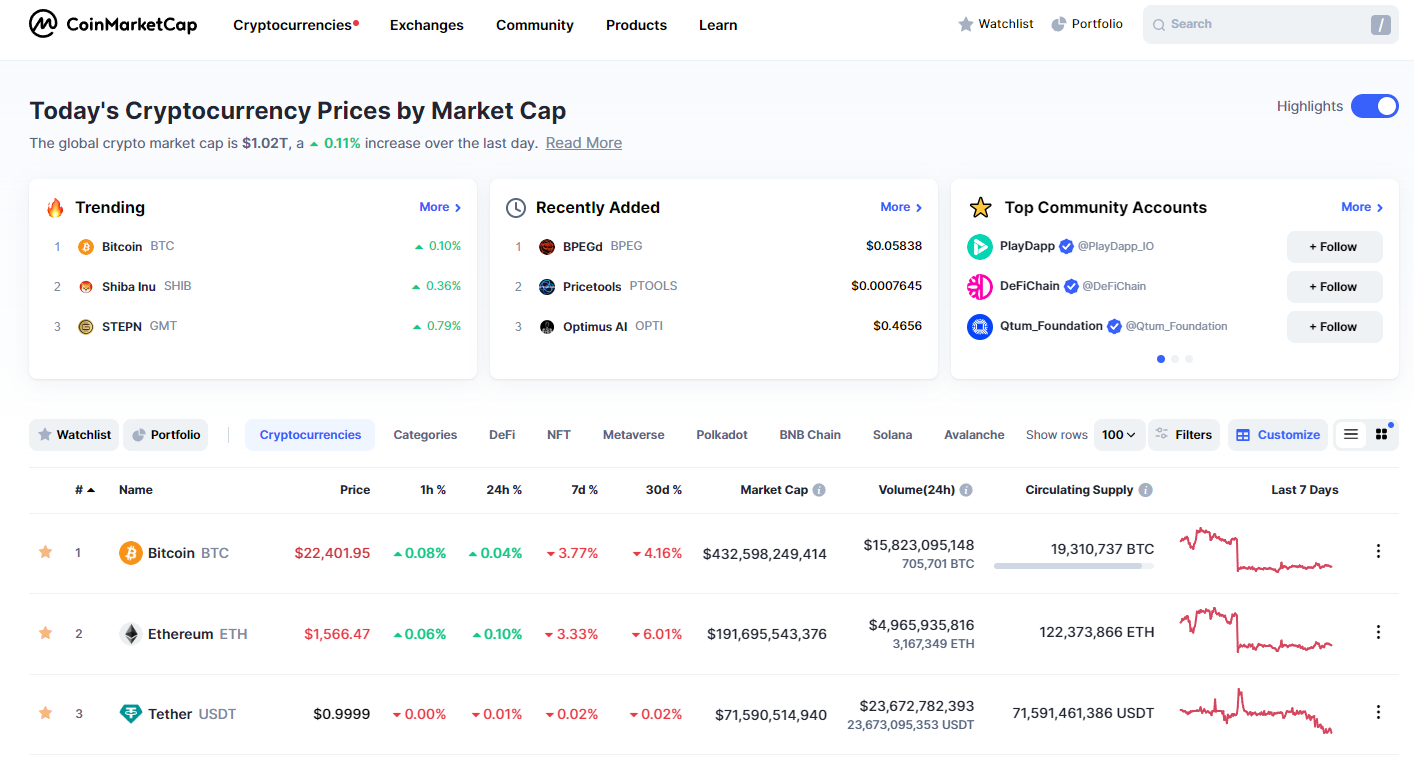Expand More in the Recently Added card
Image resolution: width=1414 pixels, height=758 pixels.
[901, 207]
